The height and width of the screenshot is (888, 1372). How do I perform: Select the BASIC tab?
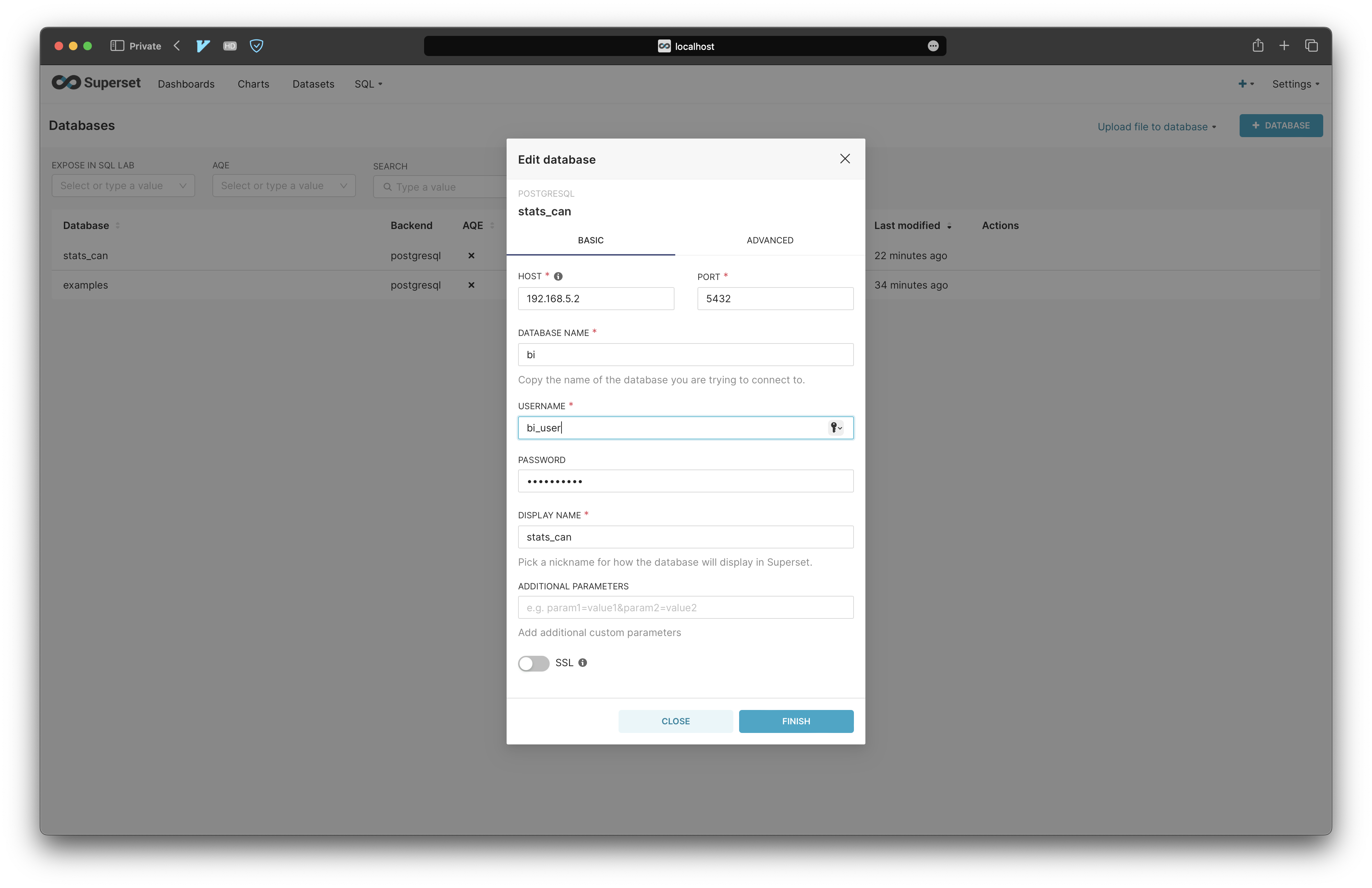[590, 240]
